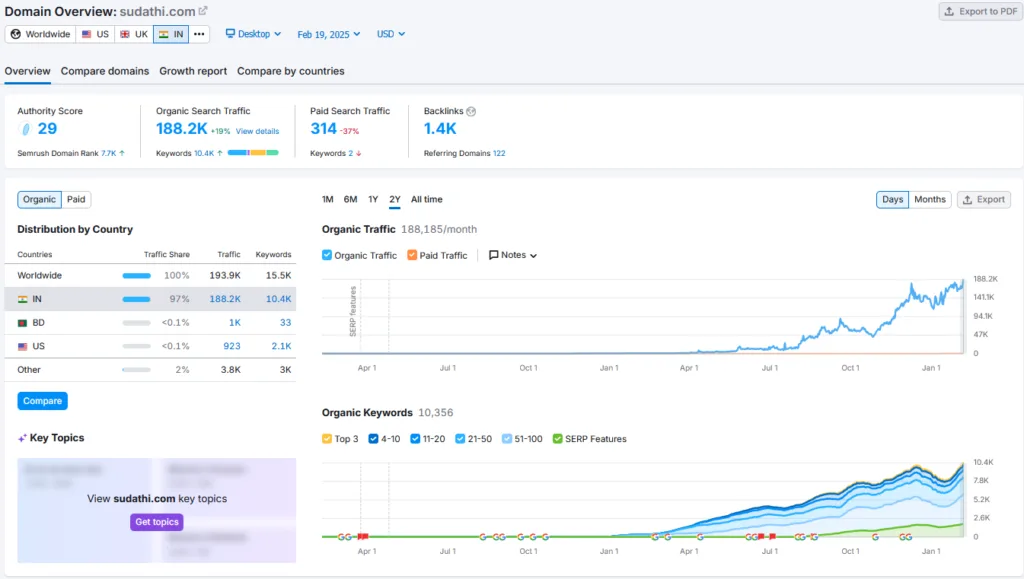
Task: Click the chart Export upload icon
Action: 968,199
